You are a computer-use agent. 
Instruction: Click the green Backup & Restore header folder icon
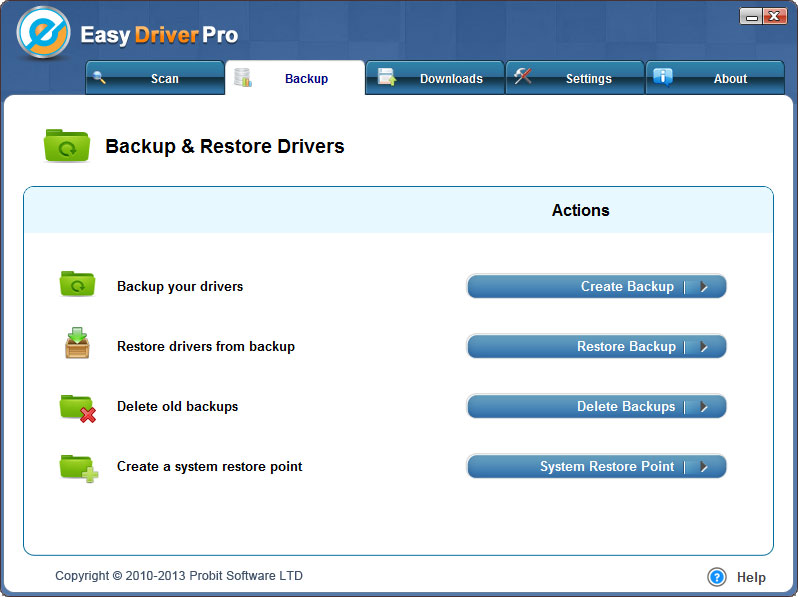point(66,146)
